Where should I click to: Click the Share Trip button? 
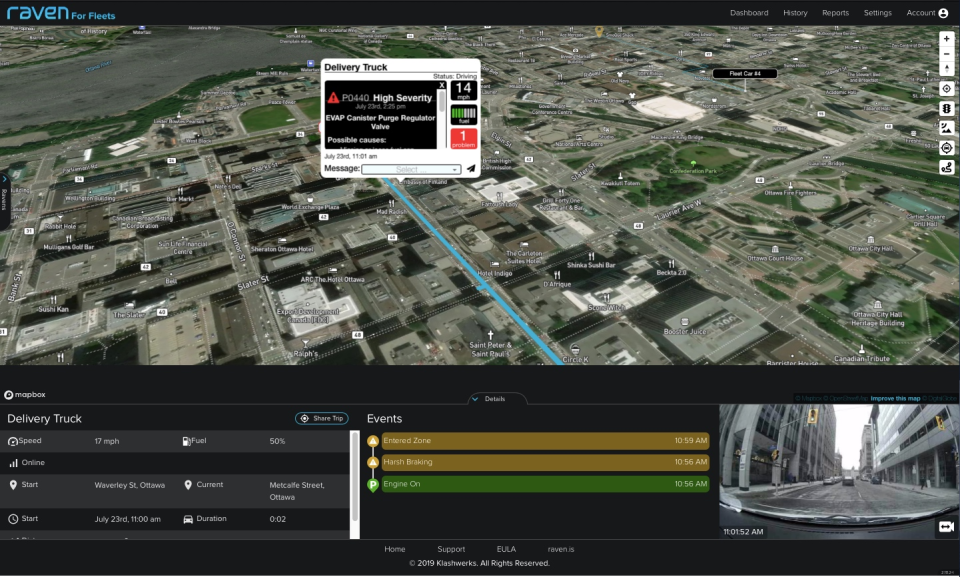coord(320,418)
